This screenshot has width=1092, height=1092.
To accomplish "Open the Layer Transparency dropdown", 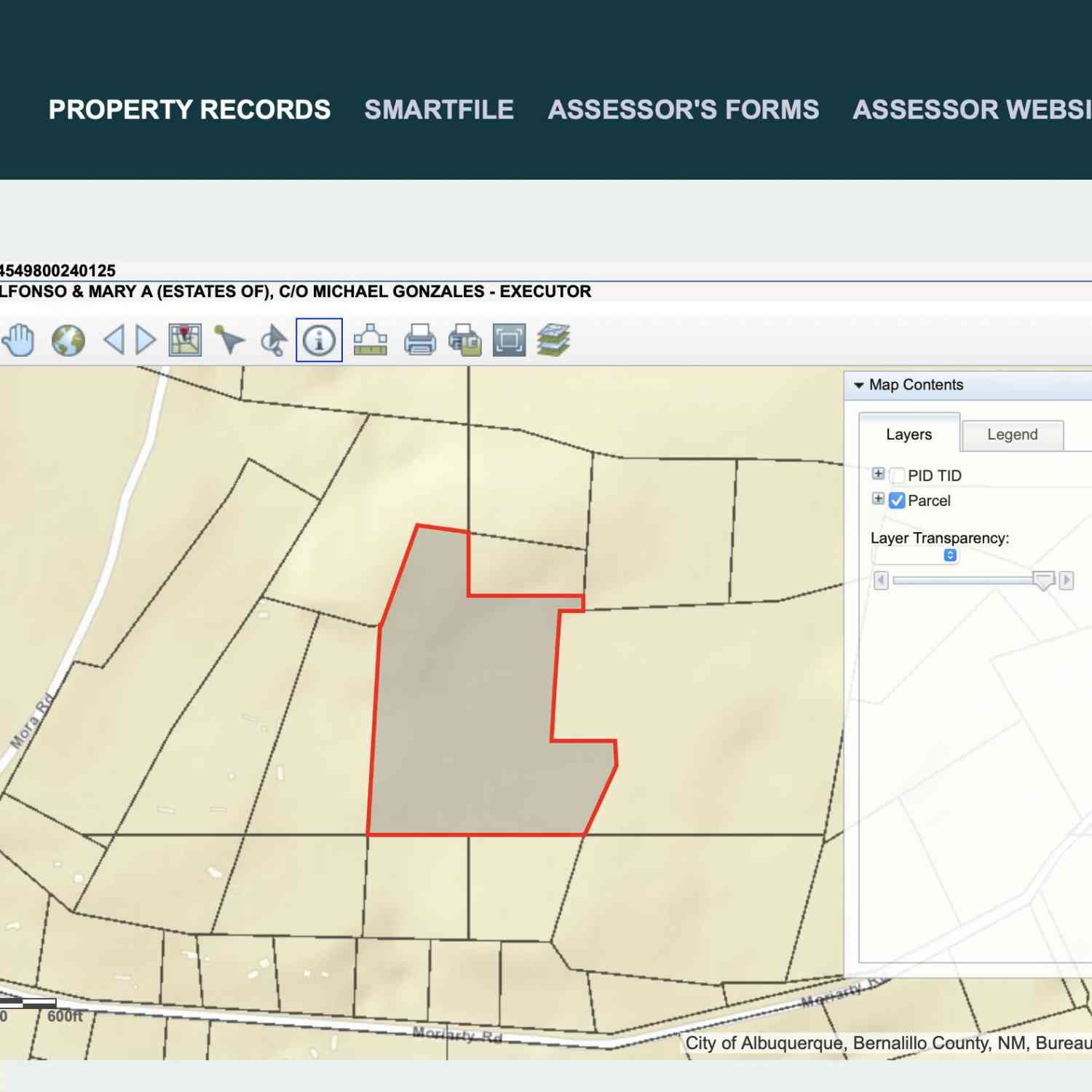I will tap(915, 555).
